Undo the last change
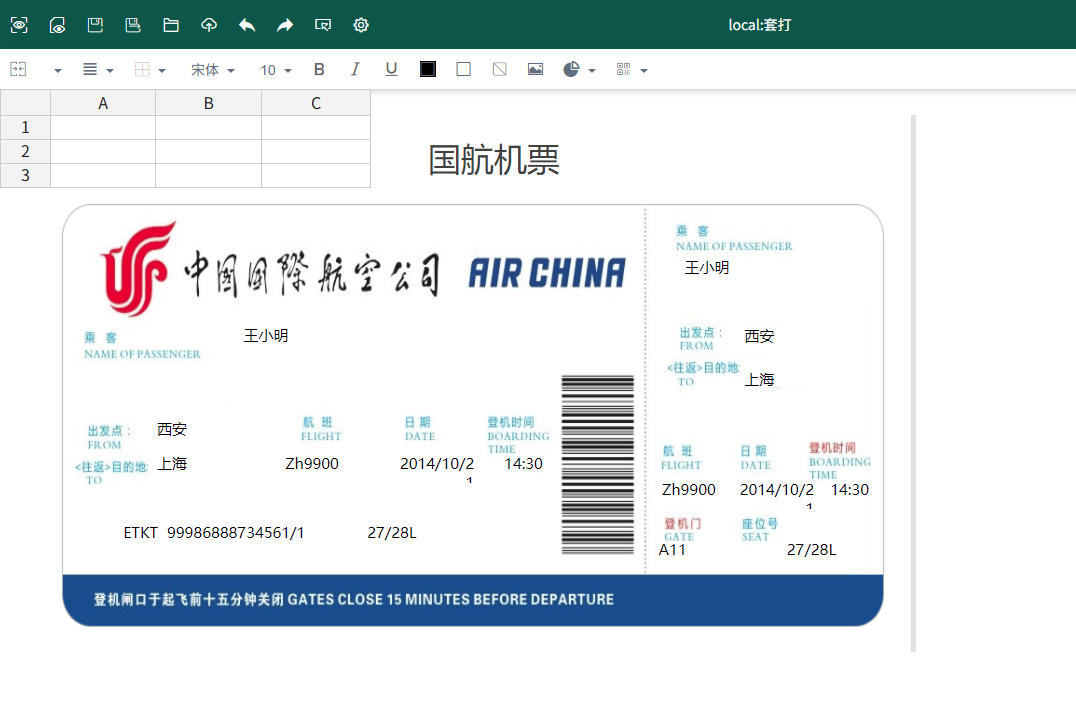The image size is (1076, 726). click(247, 25)
